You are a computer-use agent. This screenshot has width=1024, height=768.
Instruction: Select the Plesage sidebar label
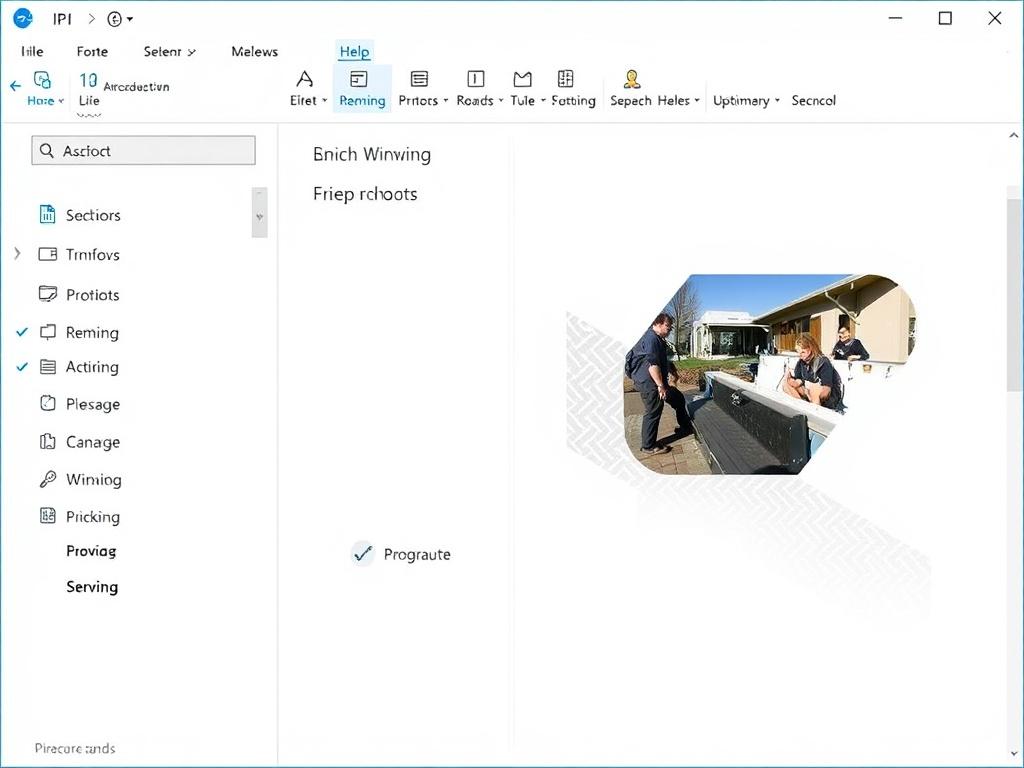[x=93, y=404]
